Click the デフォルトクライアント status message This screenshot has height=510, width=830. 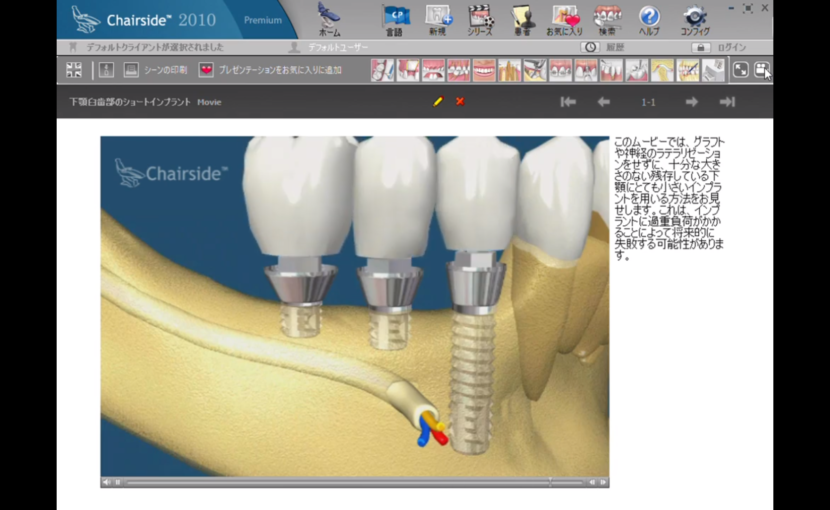click(155, 47)
